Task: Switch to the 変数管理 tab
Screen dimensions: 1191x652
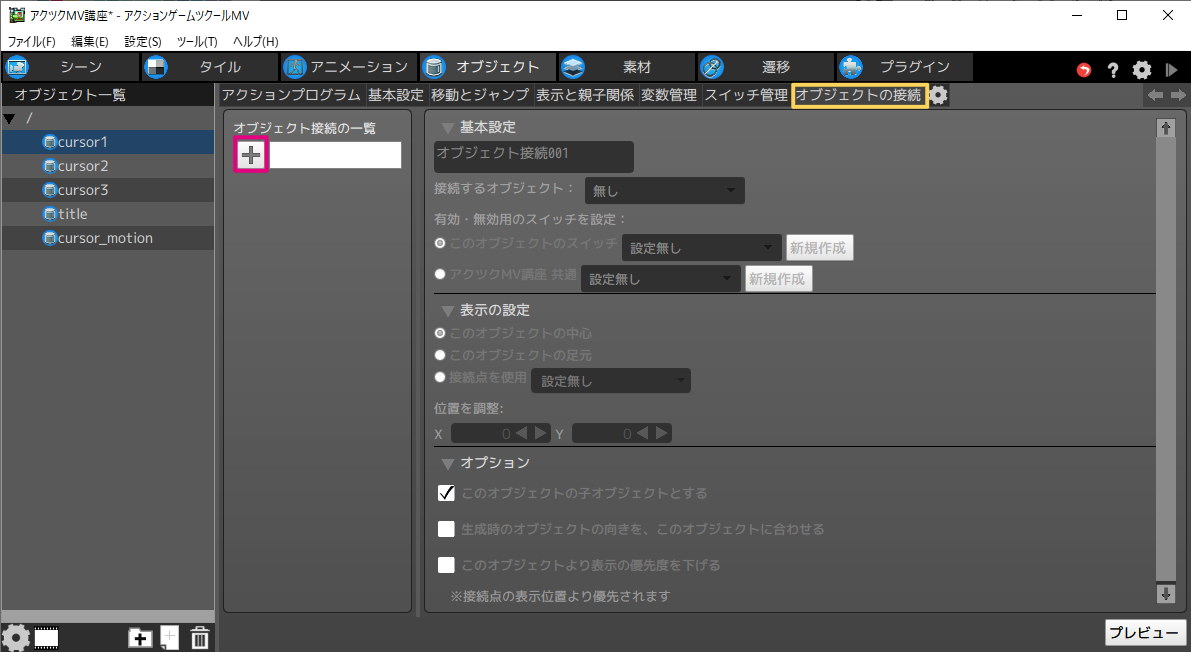Action: (x=668, y=95)
